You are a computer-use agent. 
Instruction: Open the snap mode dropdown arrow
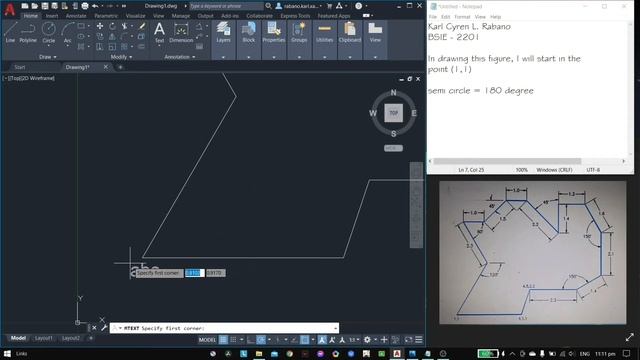[241, 340]
